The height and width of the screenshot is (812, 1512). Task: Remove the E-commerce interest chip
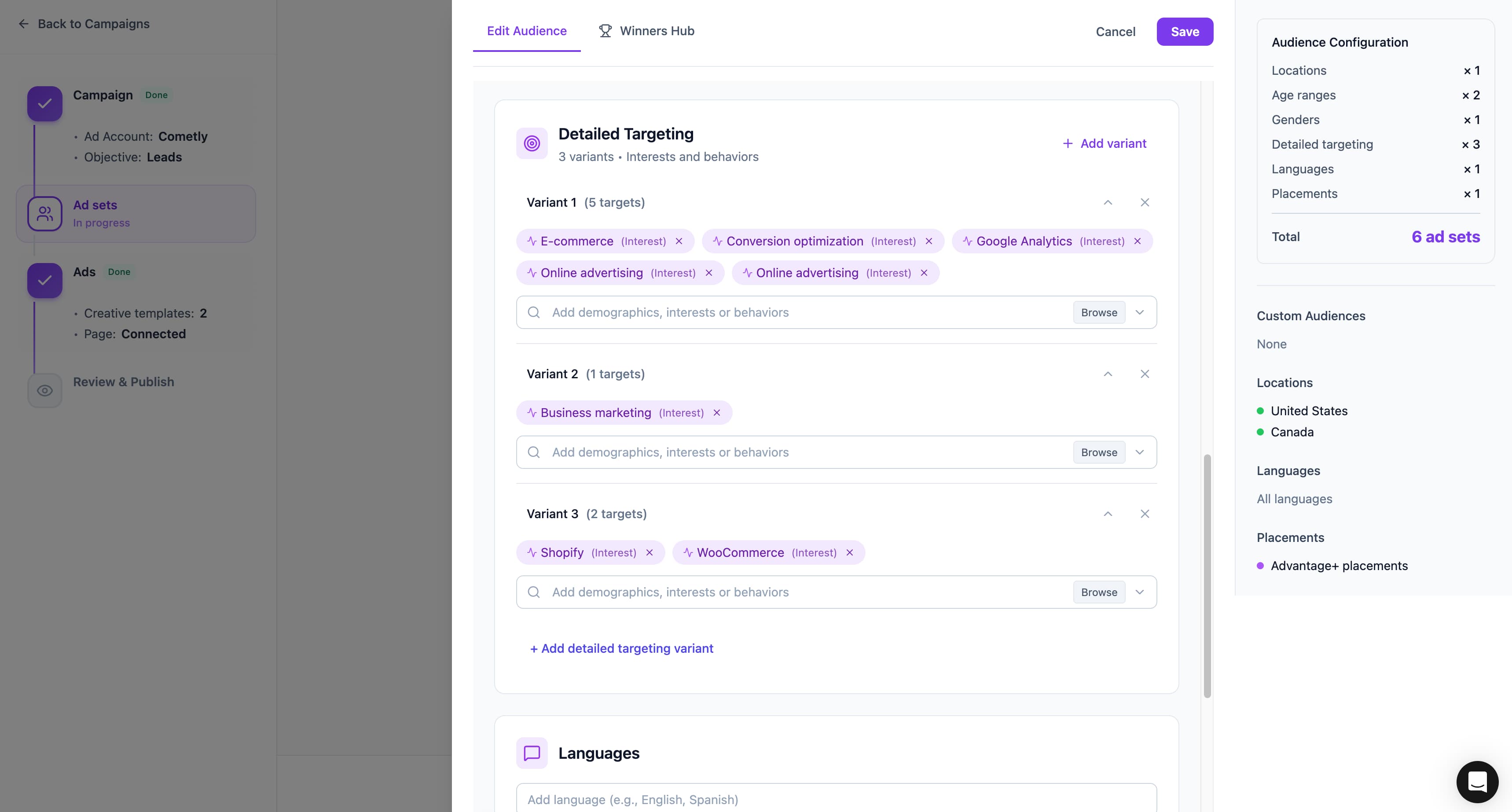(x=679, y=241)
